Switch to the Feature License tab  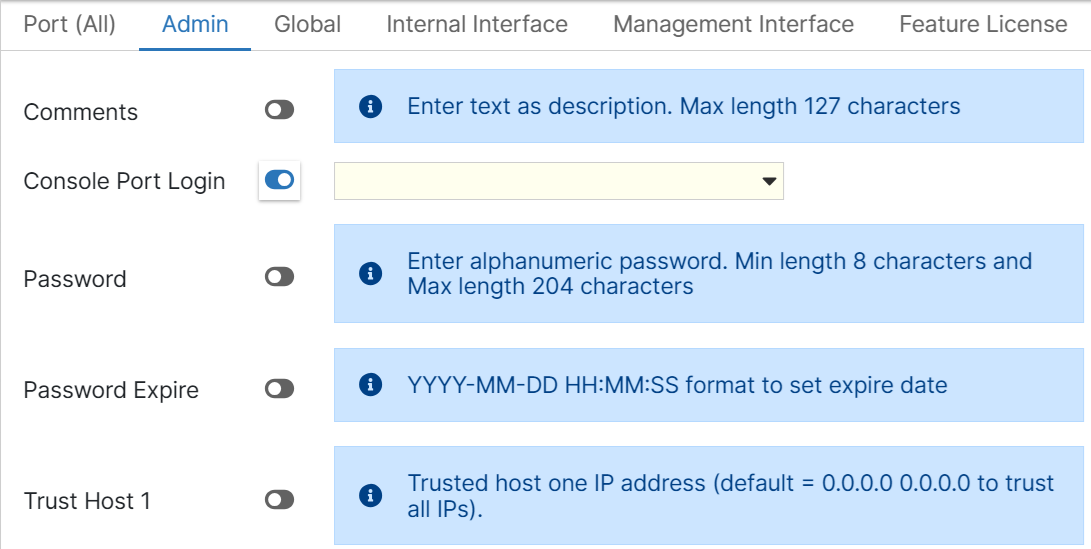coord(983,24)
